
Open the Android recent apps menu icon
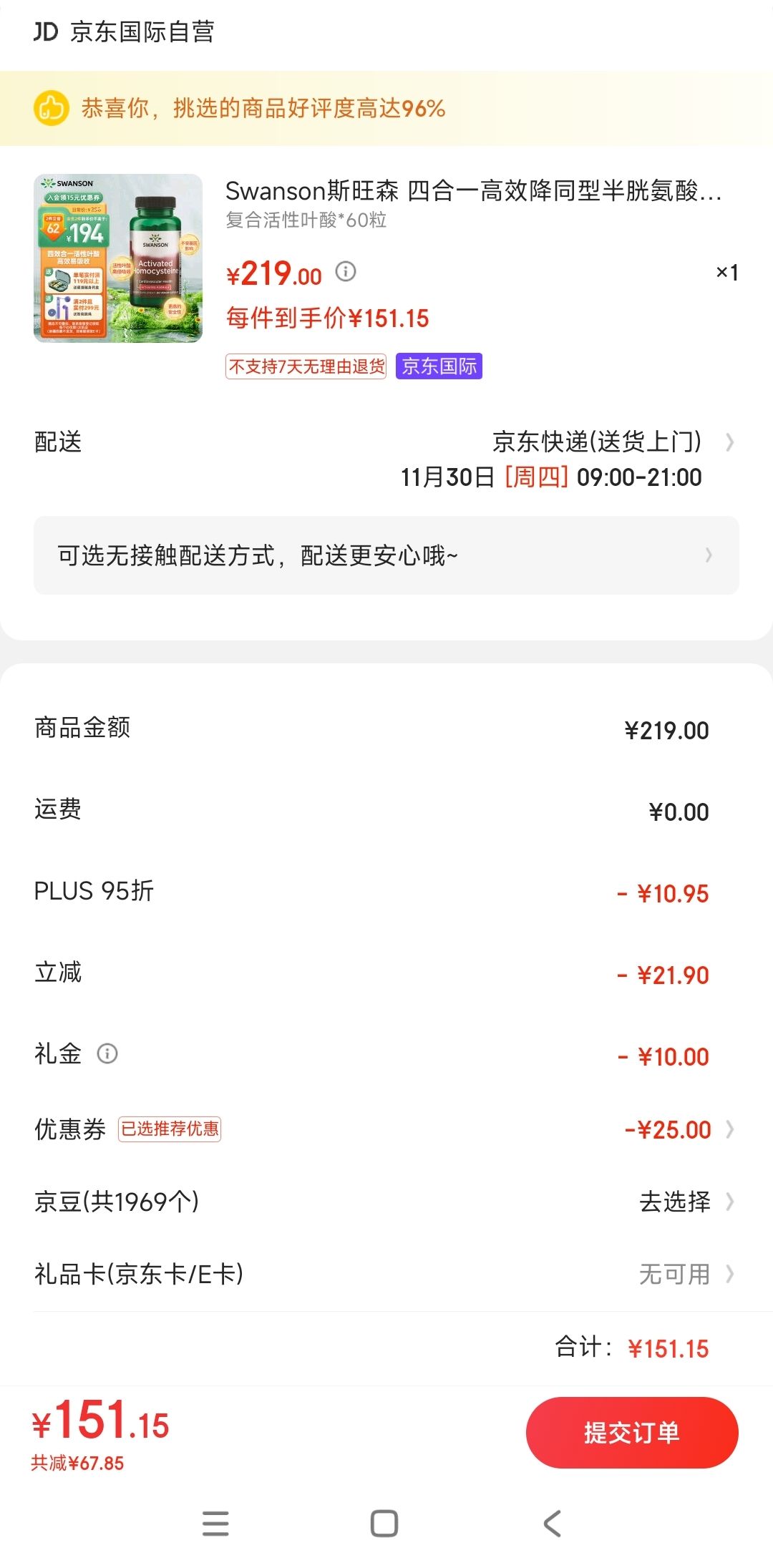pos(215,1524)
